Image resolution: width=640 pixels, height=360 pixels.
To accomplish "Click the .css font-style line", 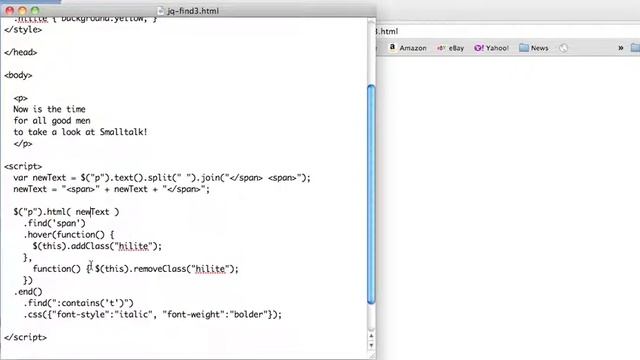I will point(152,314).
